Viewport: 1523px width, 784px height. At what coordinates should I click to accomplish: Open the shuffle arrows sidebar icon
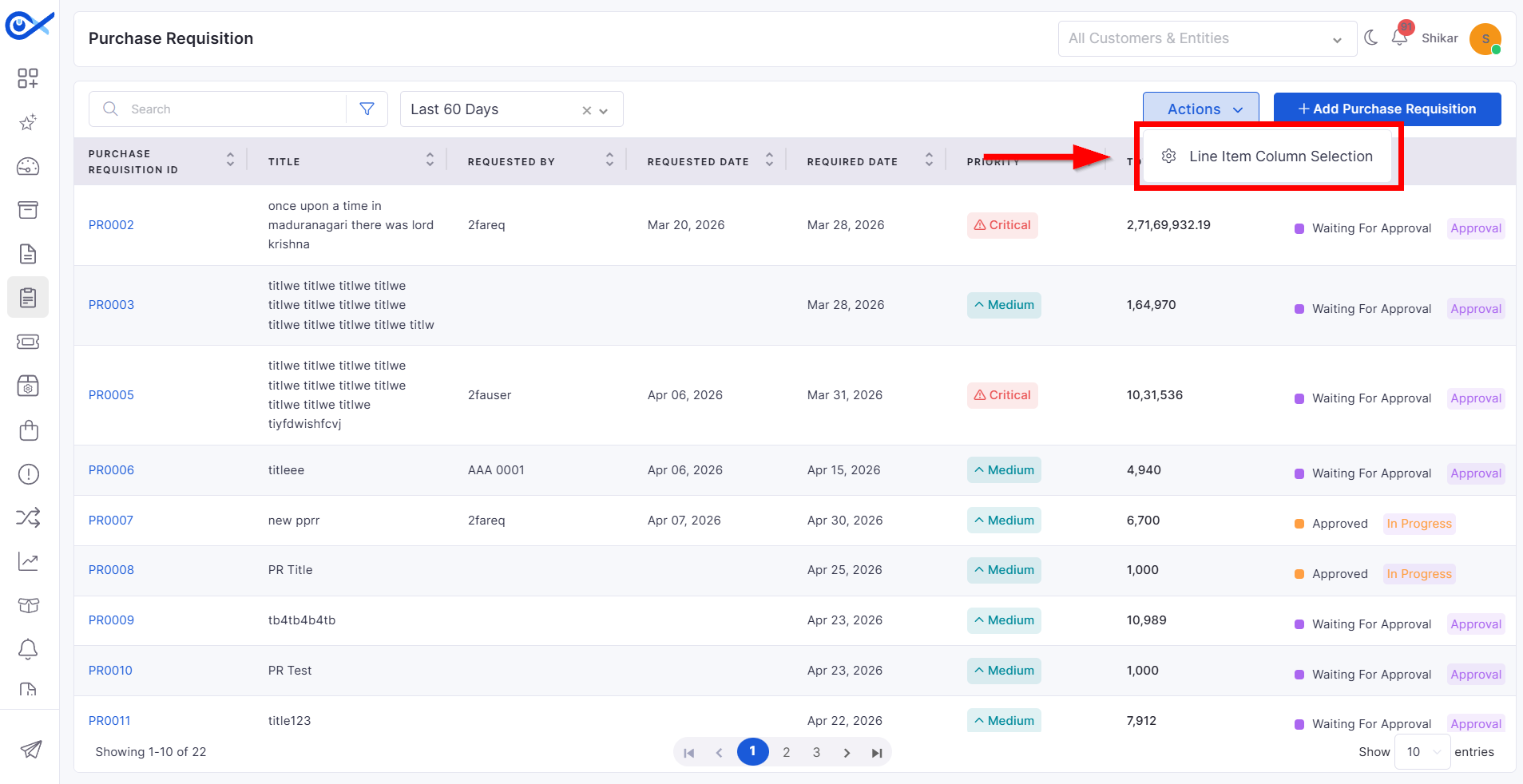click(x=28, y=517)
